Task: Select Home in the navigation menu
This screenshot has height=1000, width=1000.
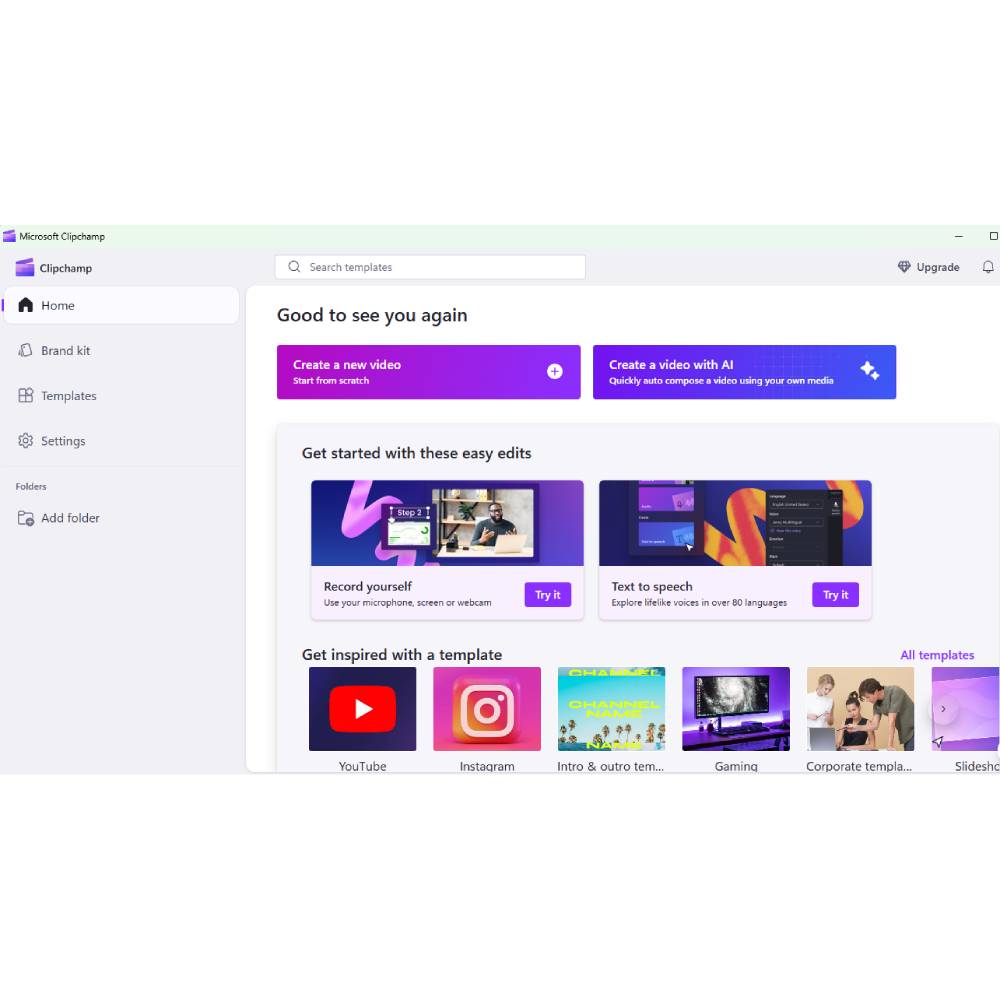Action: pyautogui.click(x=57, y=305)
